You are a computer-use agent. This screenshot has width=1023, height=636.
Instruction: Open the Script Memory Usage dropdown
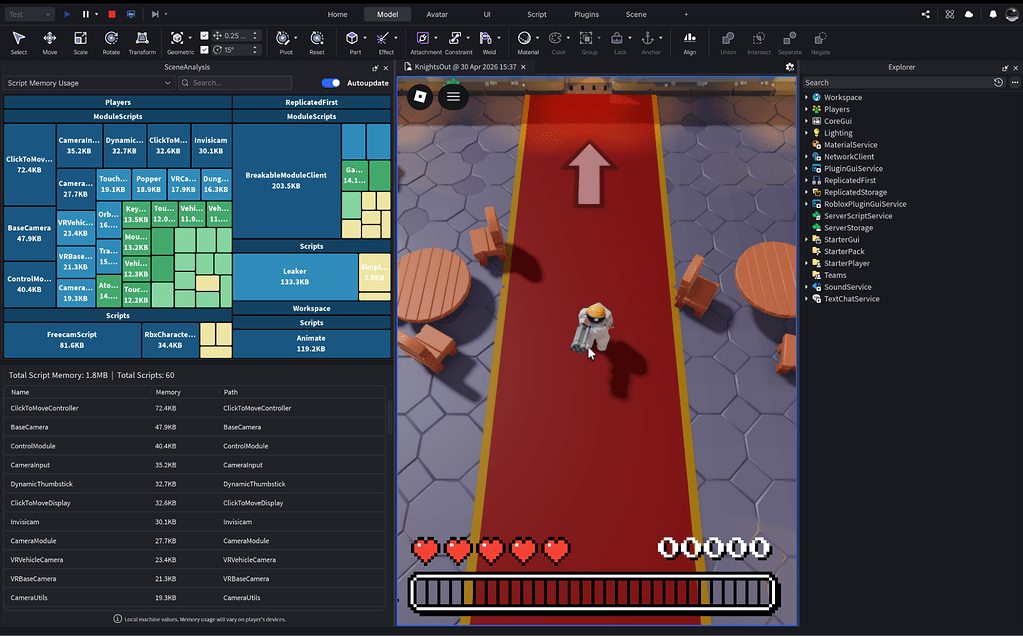(x=89, y=83)
